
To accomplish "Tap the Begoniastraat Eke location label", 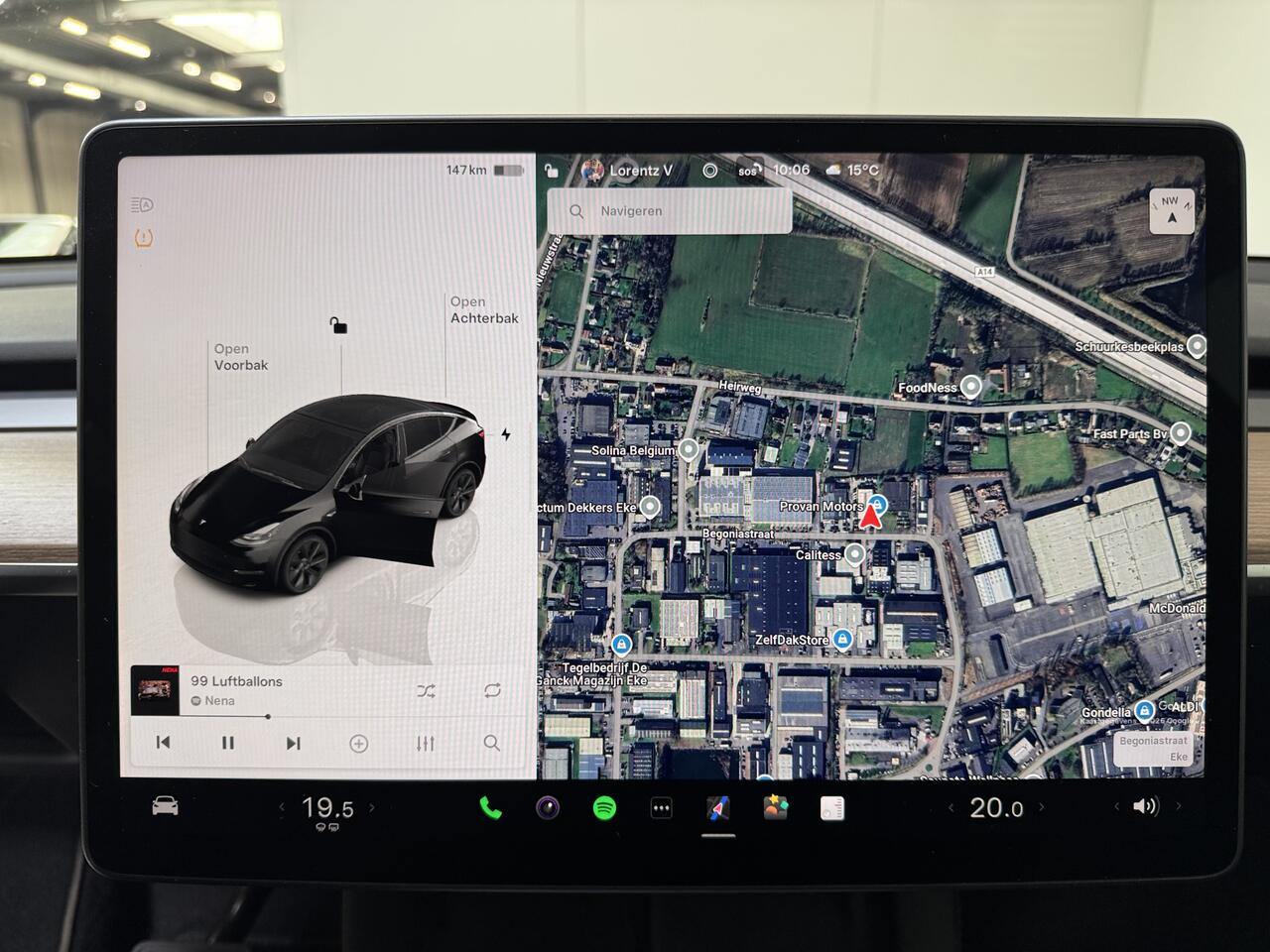I will (1152, 749).
